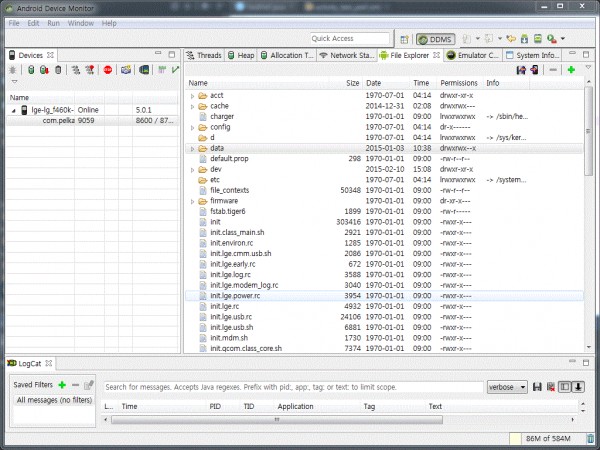
Task: Toggle LogCat scroll lock button
Action: 578,387
